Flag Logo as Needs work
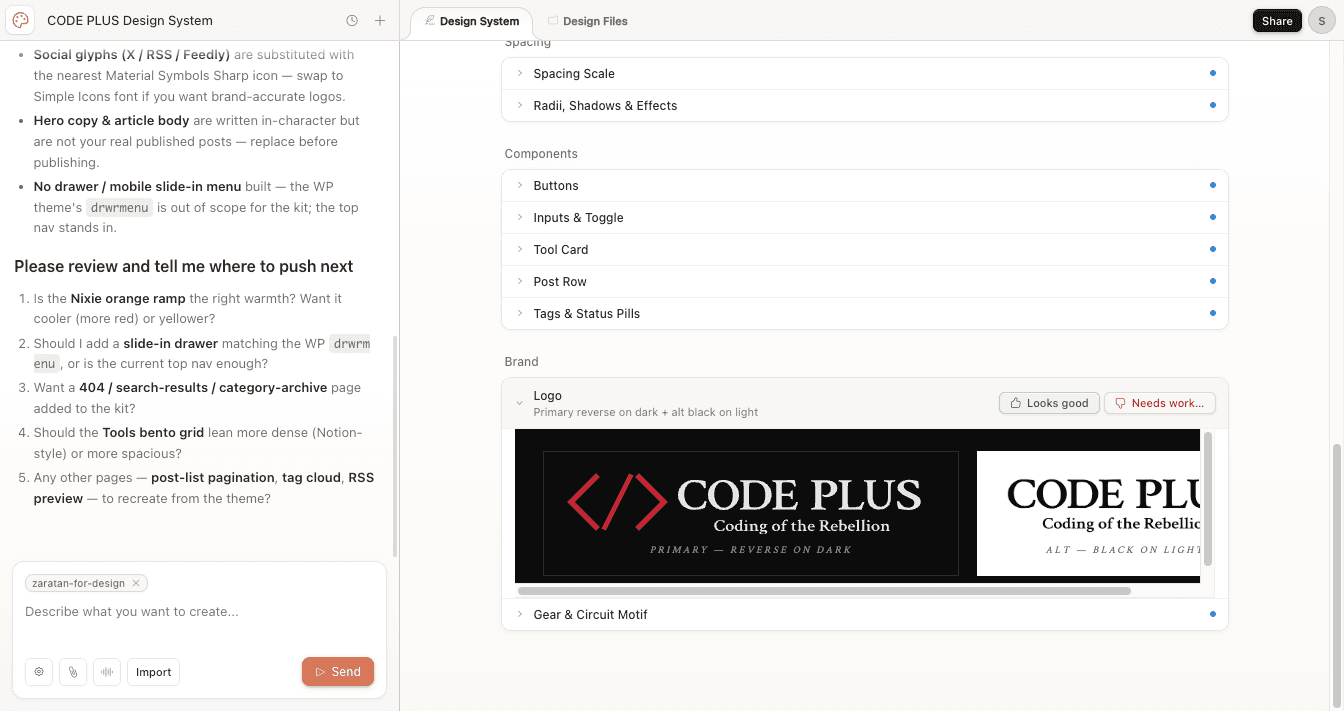 (x=1159, y=403)
